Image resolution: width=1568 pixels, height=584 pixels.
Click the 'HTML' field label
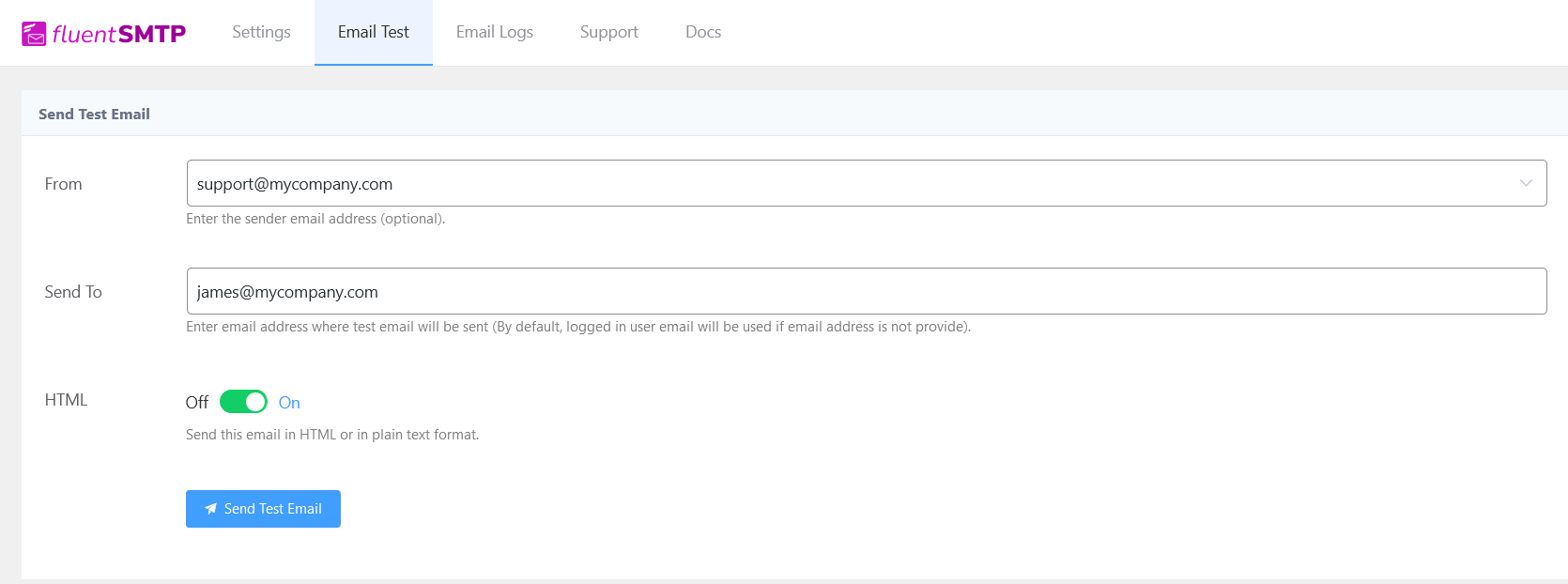pos(66,400)
